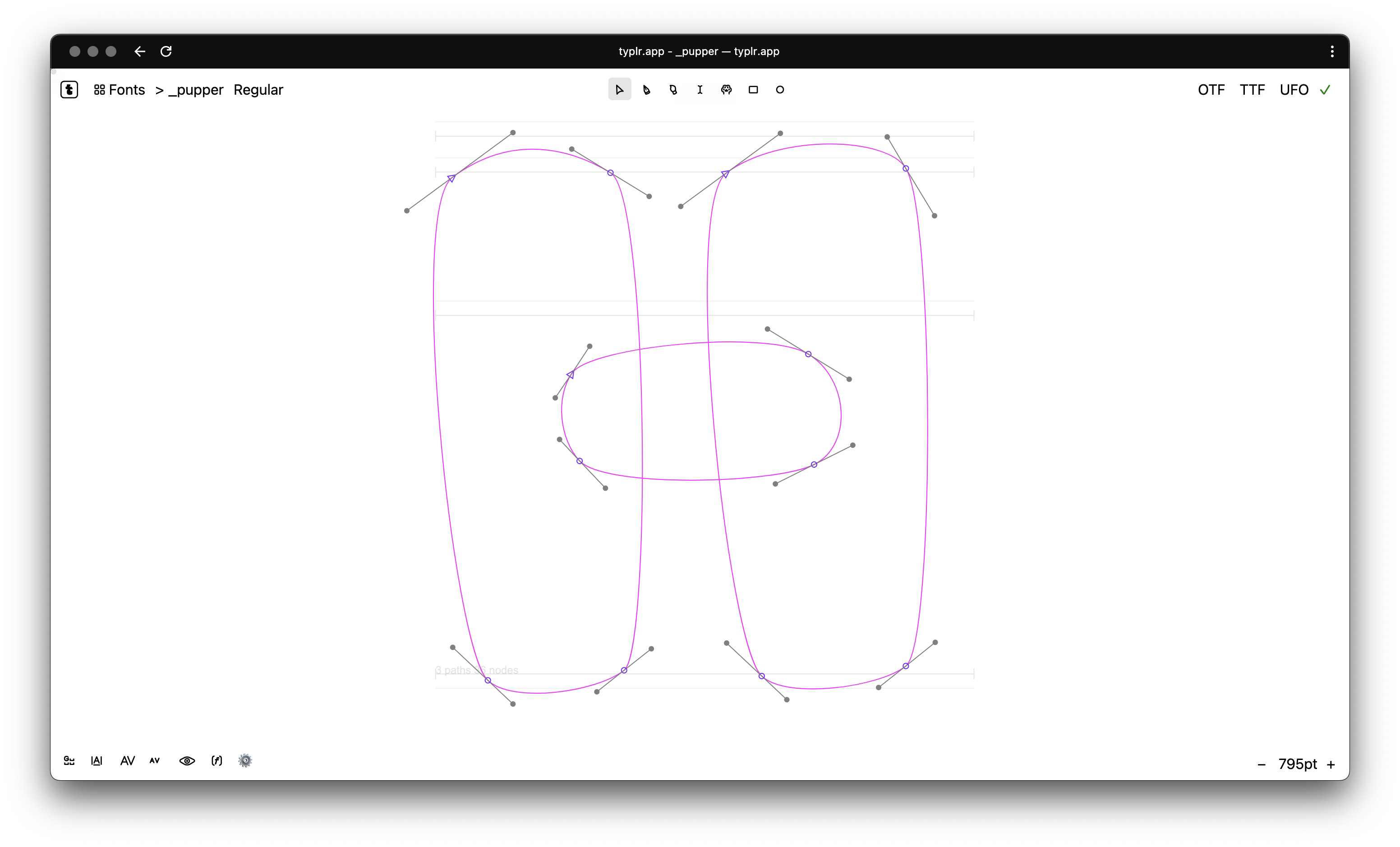Image resolution: width=1400 pixels, height=847 pixels.
Task: Toggle the eye preview visibility
Action: point(187,761)
